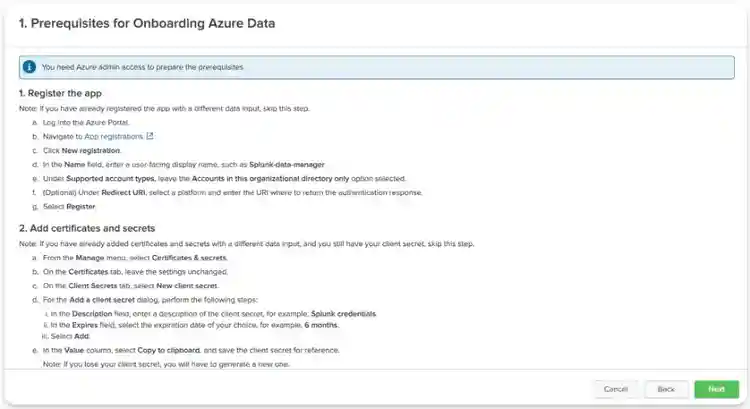
Task: Go to the previous step with Back
Action: point(666,389)
